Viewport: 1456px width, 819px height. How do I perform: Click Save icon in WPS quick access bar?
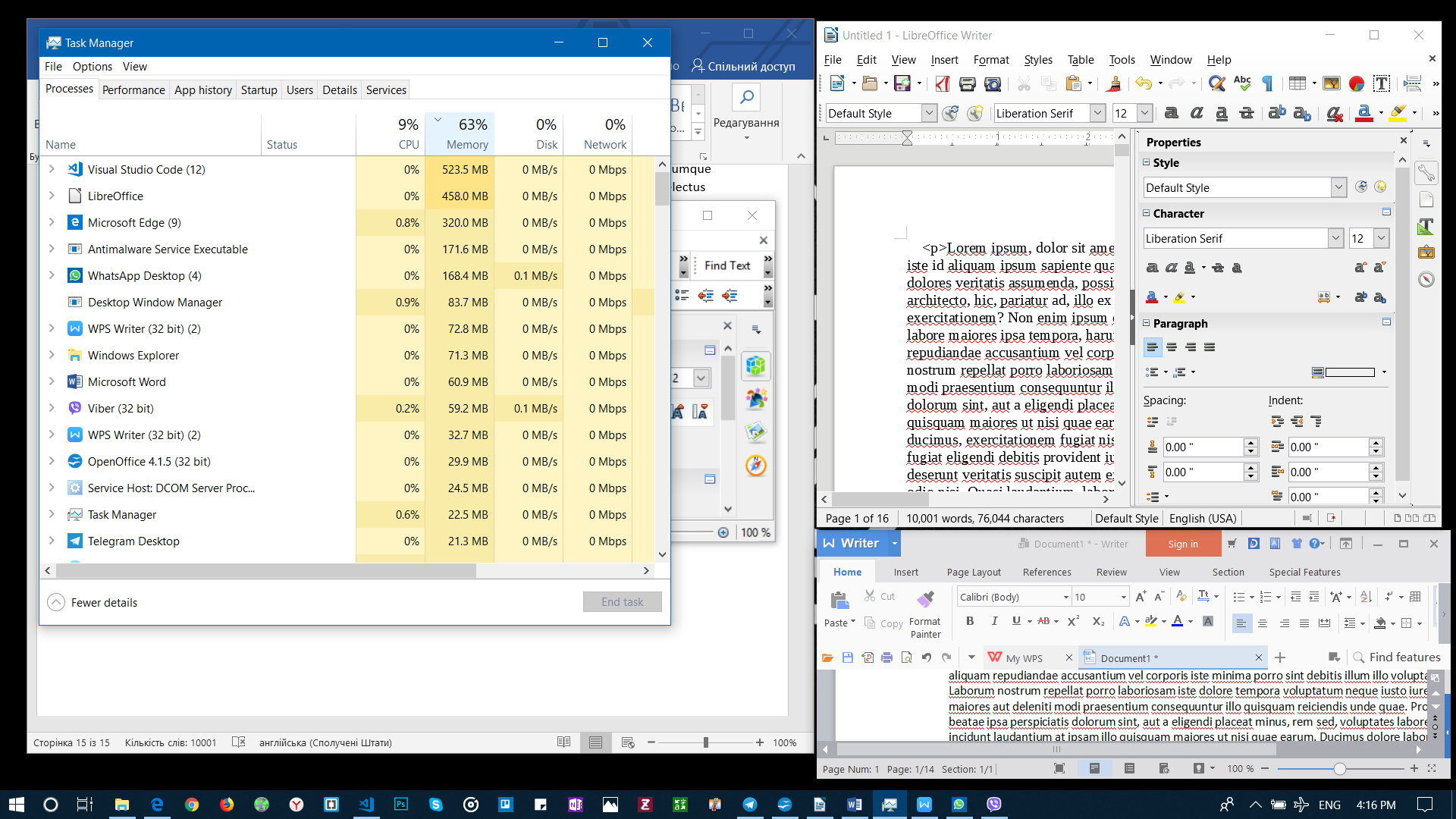coord(848,657)
